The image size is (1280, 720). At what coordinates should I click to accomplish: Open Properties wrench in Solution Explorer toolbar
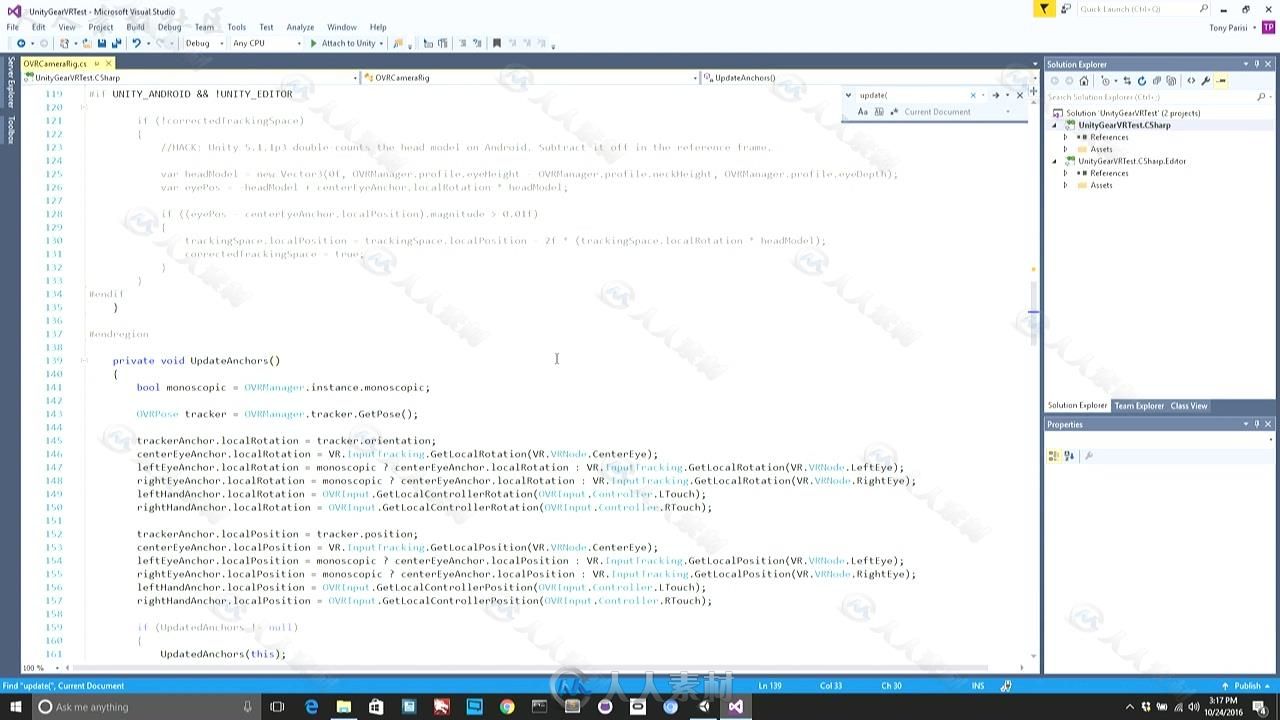pyautogui.click(x=1206, y=81)
